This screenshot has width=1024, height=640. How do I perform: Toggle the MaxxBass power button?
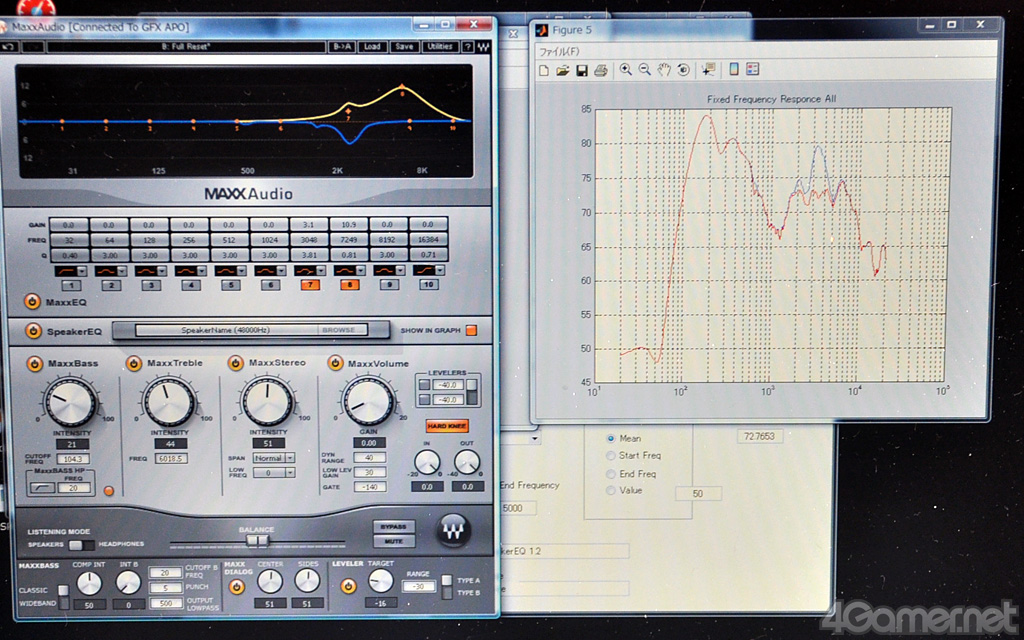33,363
